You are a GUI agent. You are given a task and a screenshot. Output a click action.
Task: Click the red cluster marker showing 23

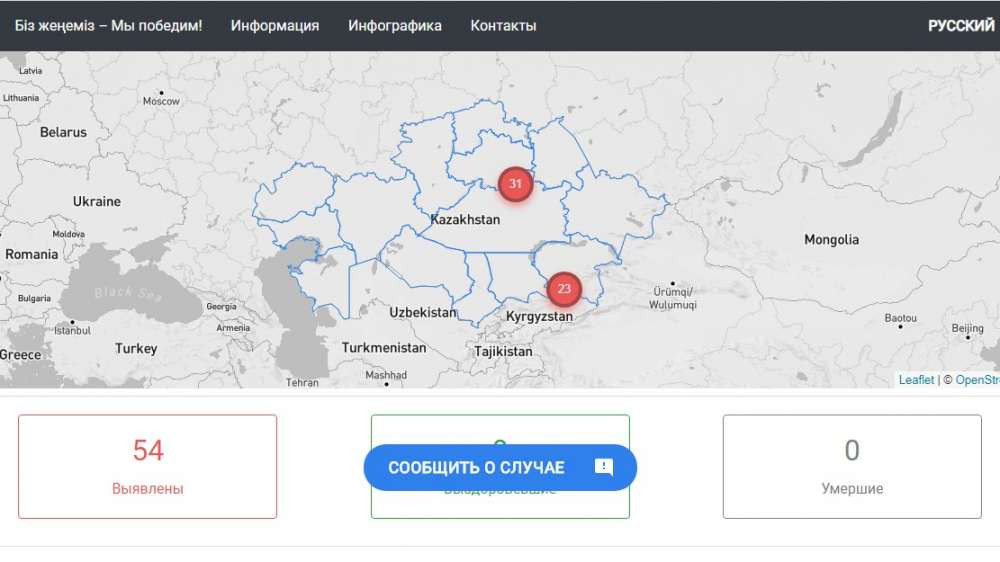pyautogui.click(x=564, y=289)
